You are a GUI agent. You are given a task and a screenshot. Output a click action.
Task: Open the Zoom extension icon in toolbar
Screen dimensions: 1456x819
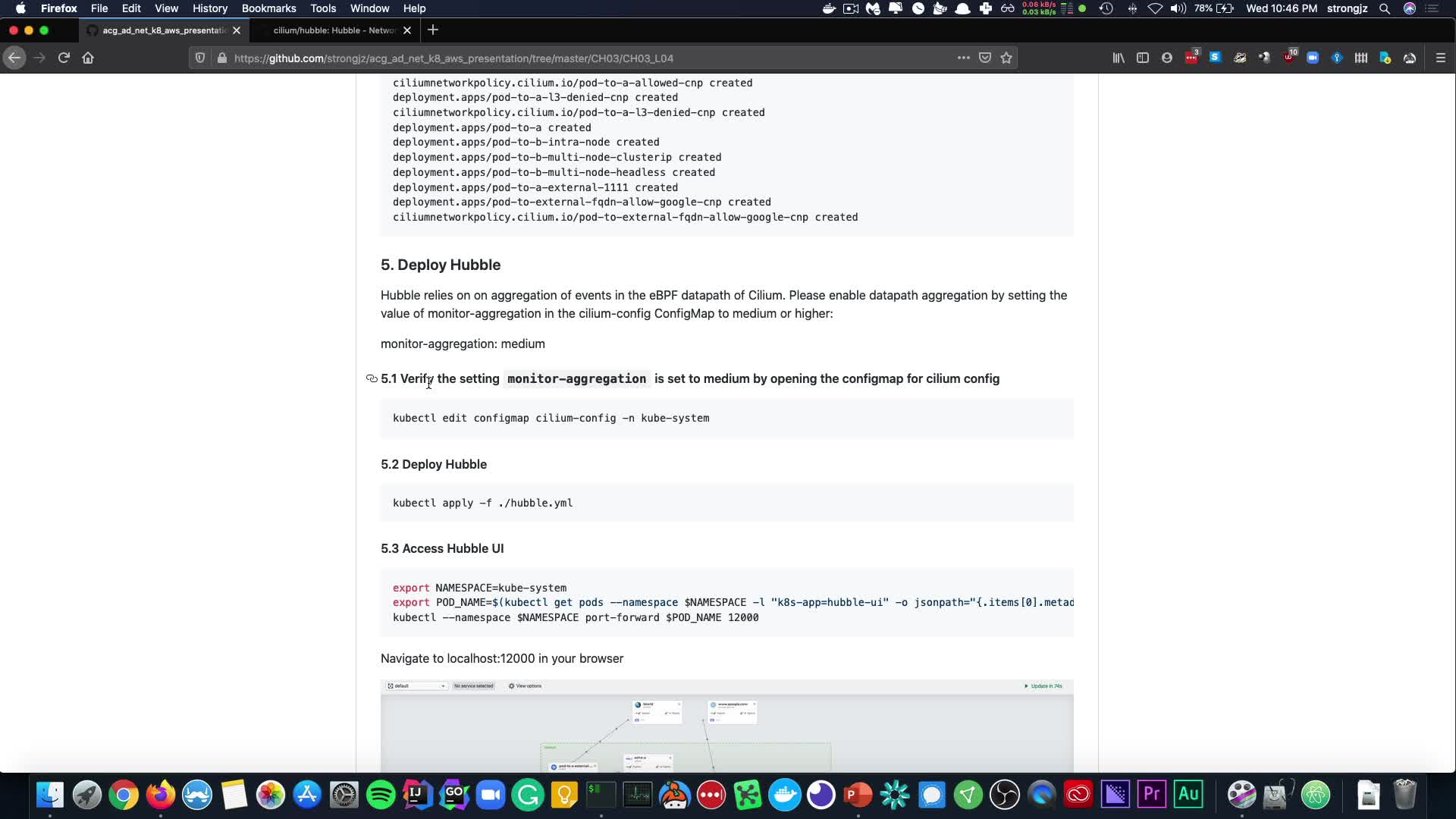(1313, 58)
